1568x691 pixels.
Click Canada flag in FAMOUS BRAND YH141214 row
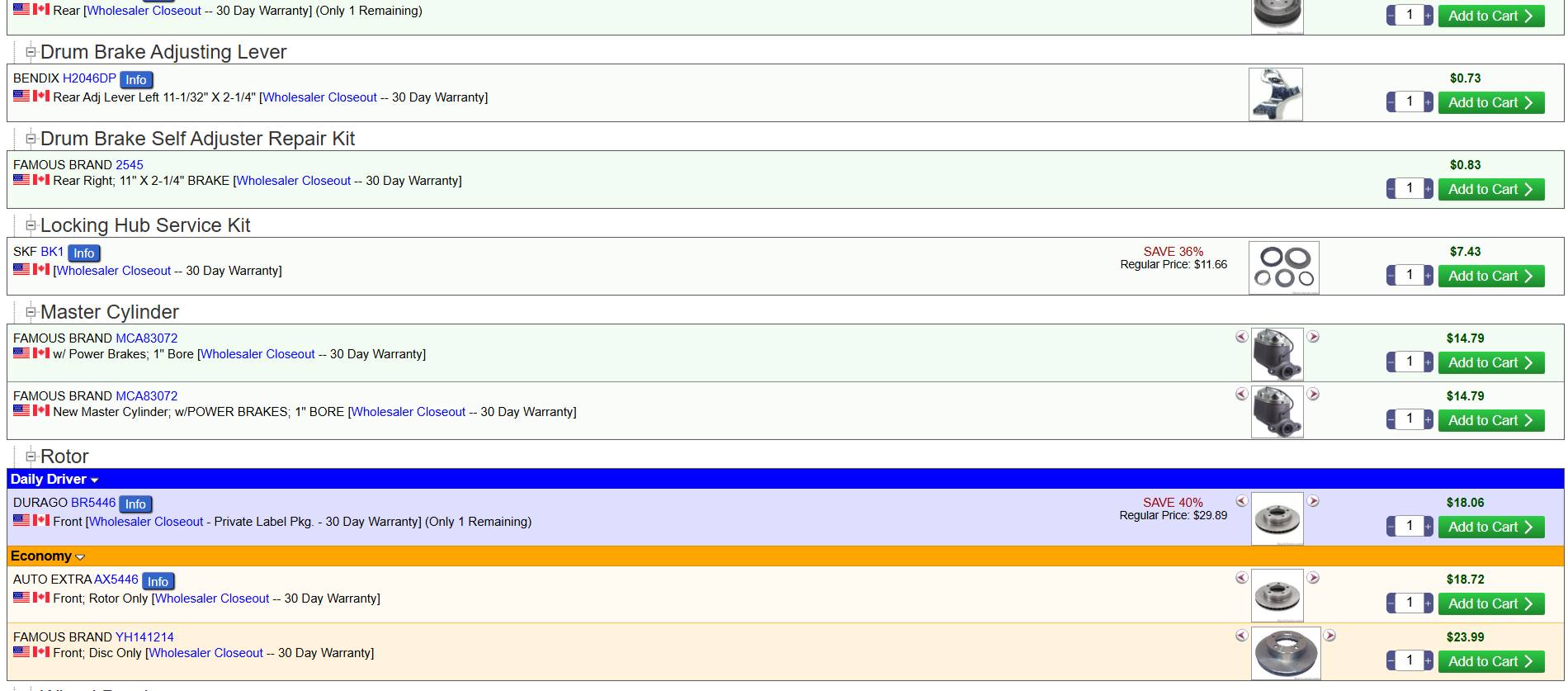tap(41, 651)
